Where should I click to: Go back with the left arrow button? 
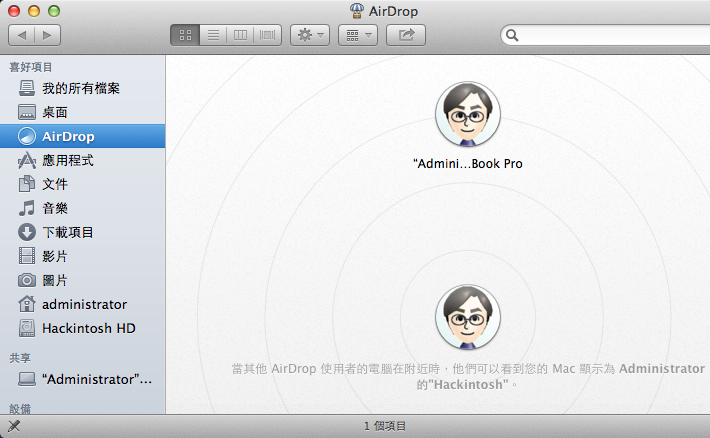pyautogui.click(x=21, y=35)
